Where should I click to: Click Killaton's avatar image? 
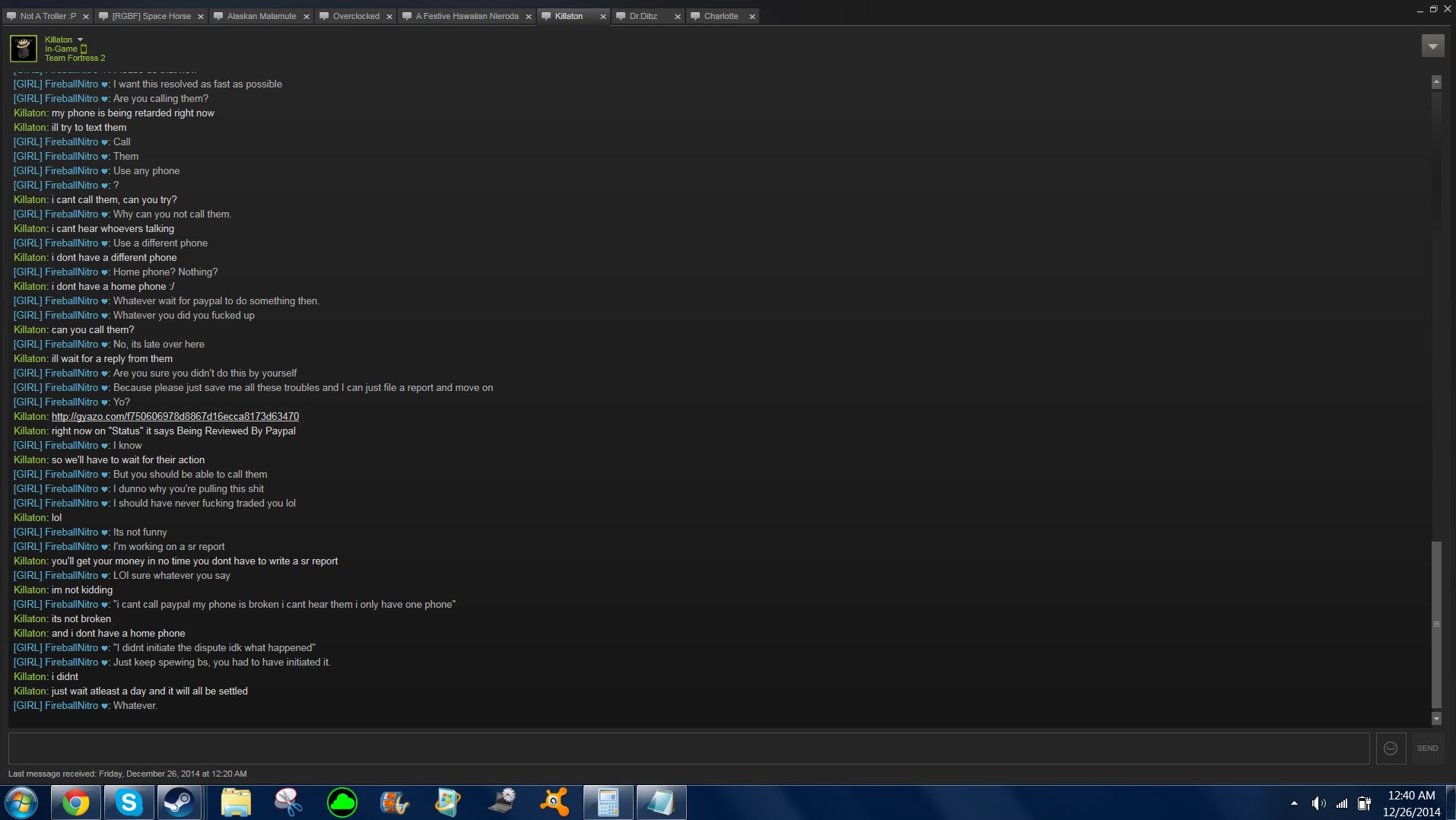pyautogui.click(x=24, y=49)
